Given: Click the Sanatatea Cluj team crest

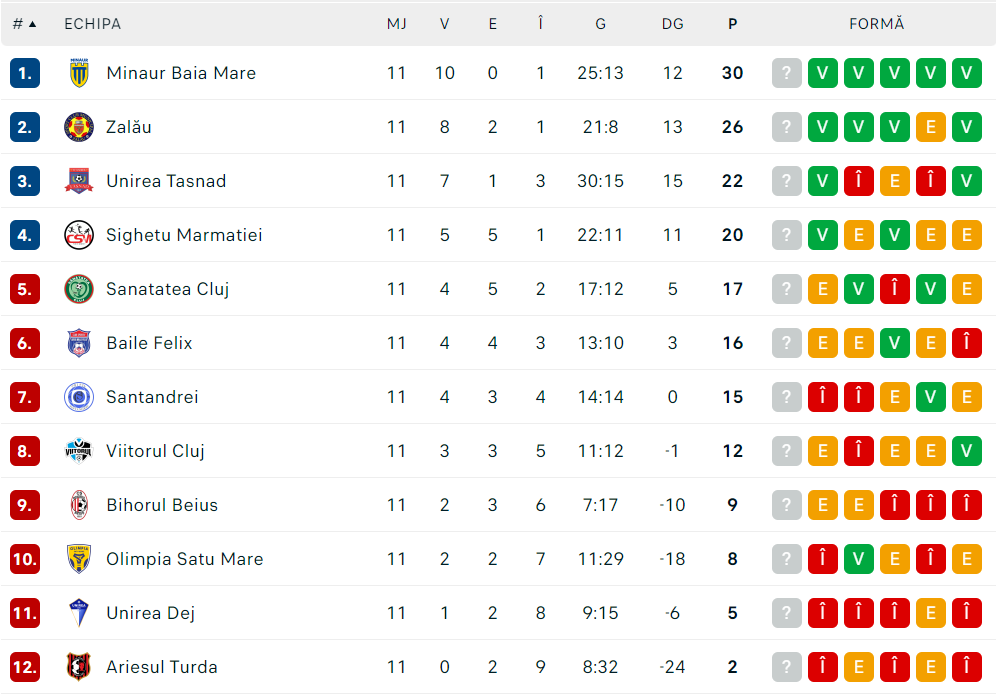Looking at the screenshot, I should click(79, 289).
